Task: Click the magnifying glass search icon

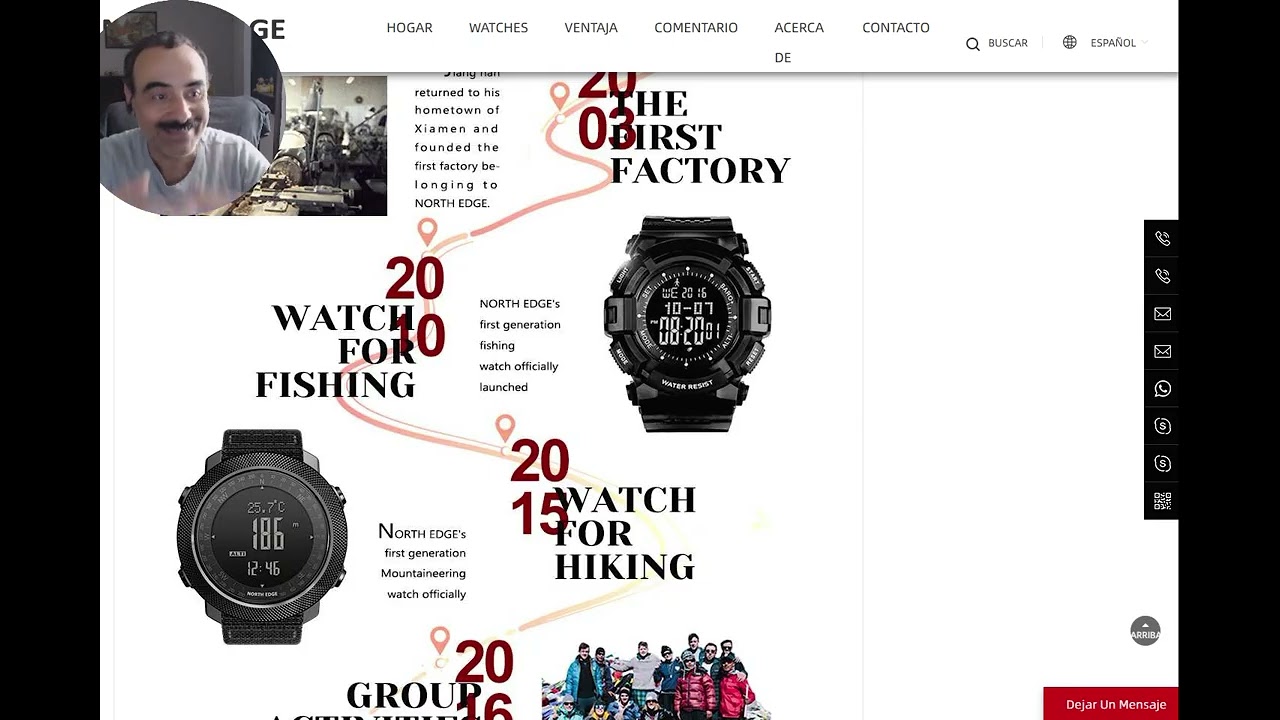Action: 972,44
